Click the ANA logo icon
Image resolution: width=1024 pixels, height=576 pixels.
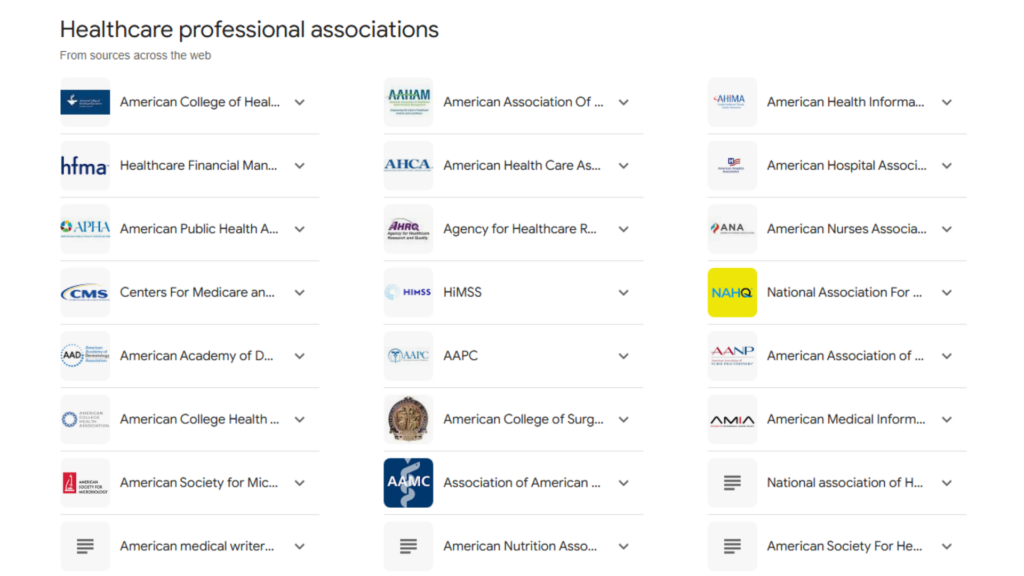[732, 228]
